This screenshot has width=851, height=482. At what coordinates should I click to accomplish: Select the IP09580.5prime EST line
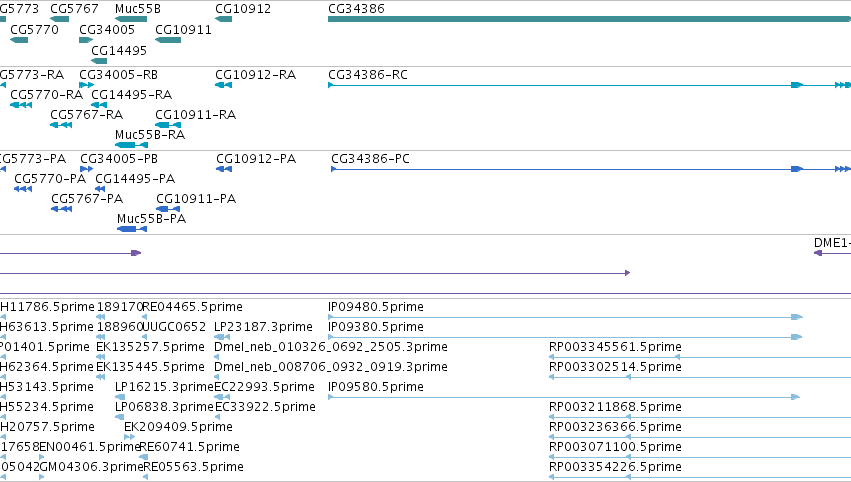tap(564, 397)
